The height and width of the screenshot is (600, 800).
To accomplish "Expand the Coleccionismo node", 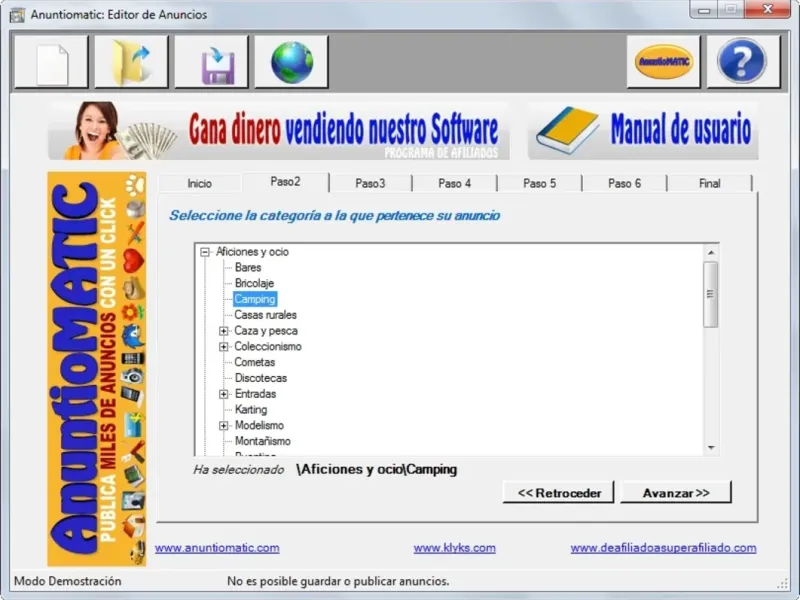I will (223, 347).
